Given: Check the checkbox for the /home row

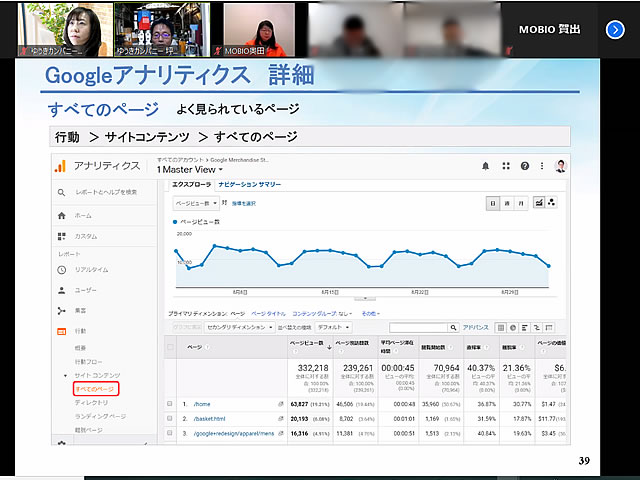Looking at the screenshot, I should pos(170,404).
